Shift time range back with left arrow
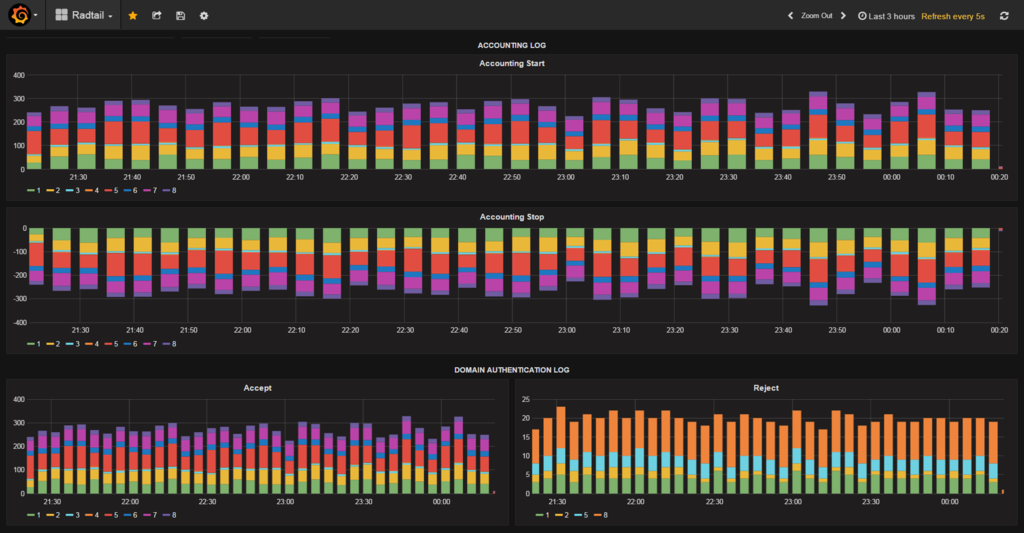This screenshot has height=533, width=1024. [790, 16]
